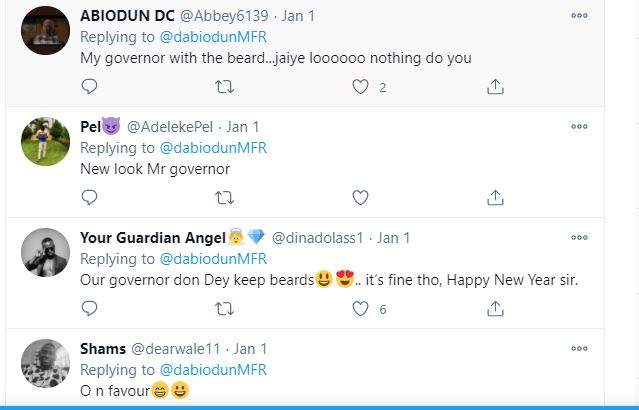Reply to ABIODUN DC's tweet
This screenshot has height=410, width=639.
[x=89, y=87]
